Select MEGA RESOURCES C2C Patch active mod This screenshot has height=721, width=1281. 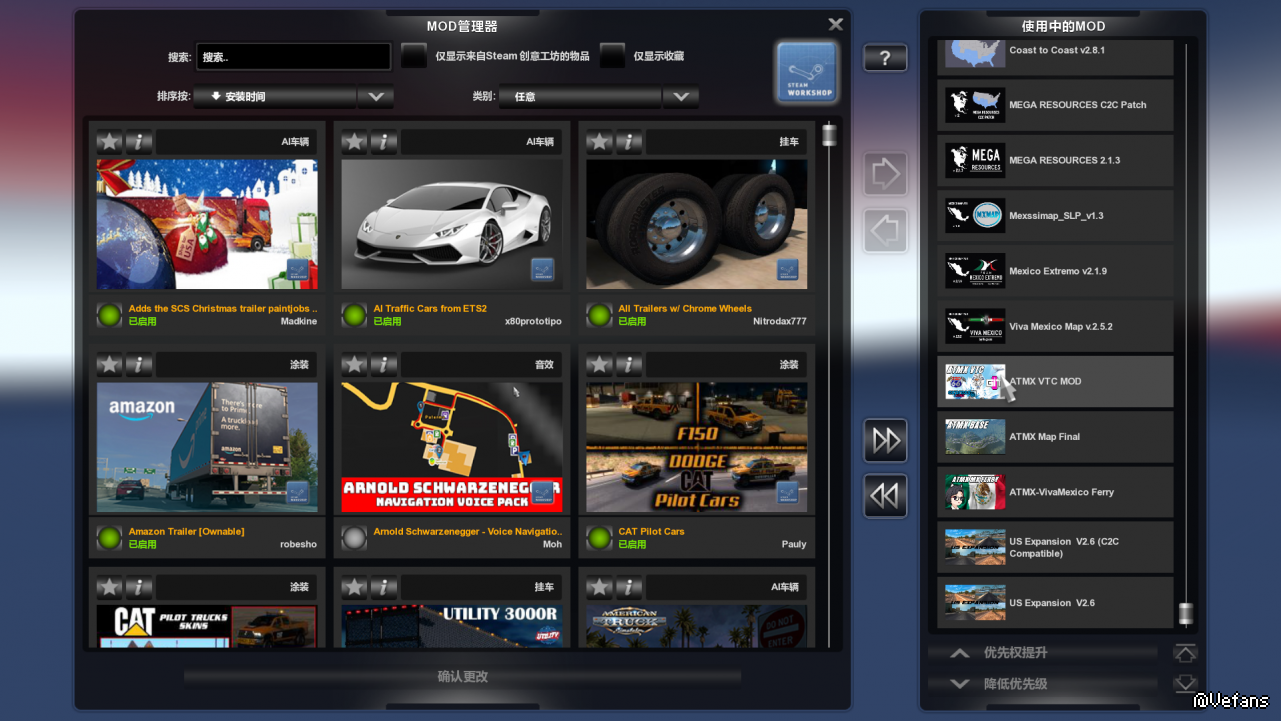click(1055, 105)
